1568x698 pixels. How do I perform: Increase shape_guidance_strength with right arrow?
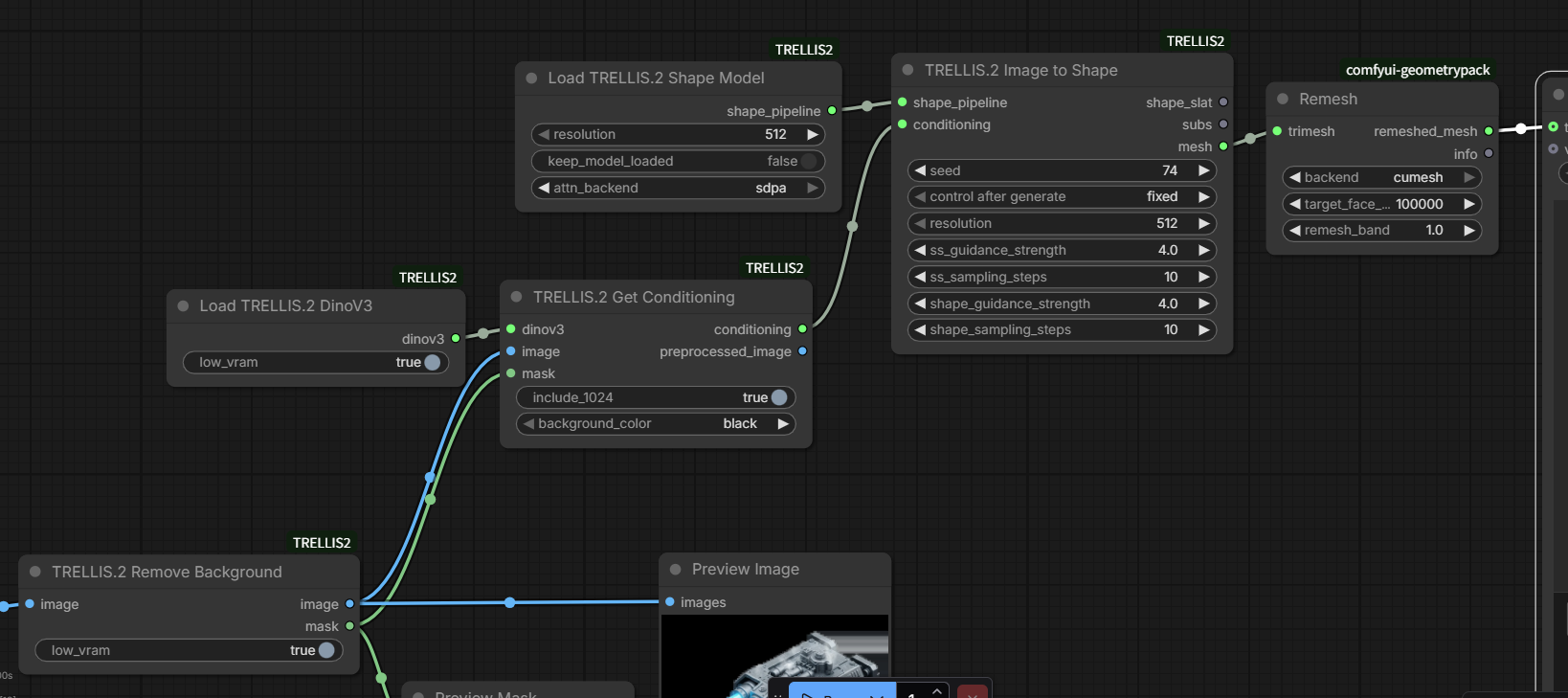point(1204,304)
